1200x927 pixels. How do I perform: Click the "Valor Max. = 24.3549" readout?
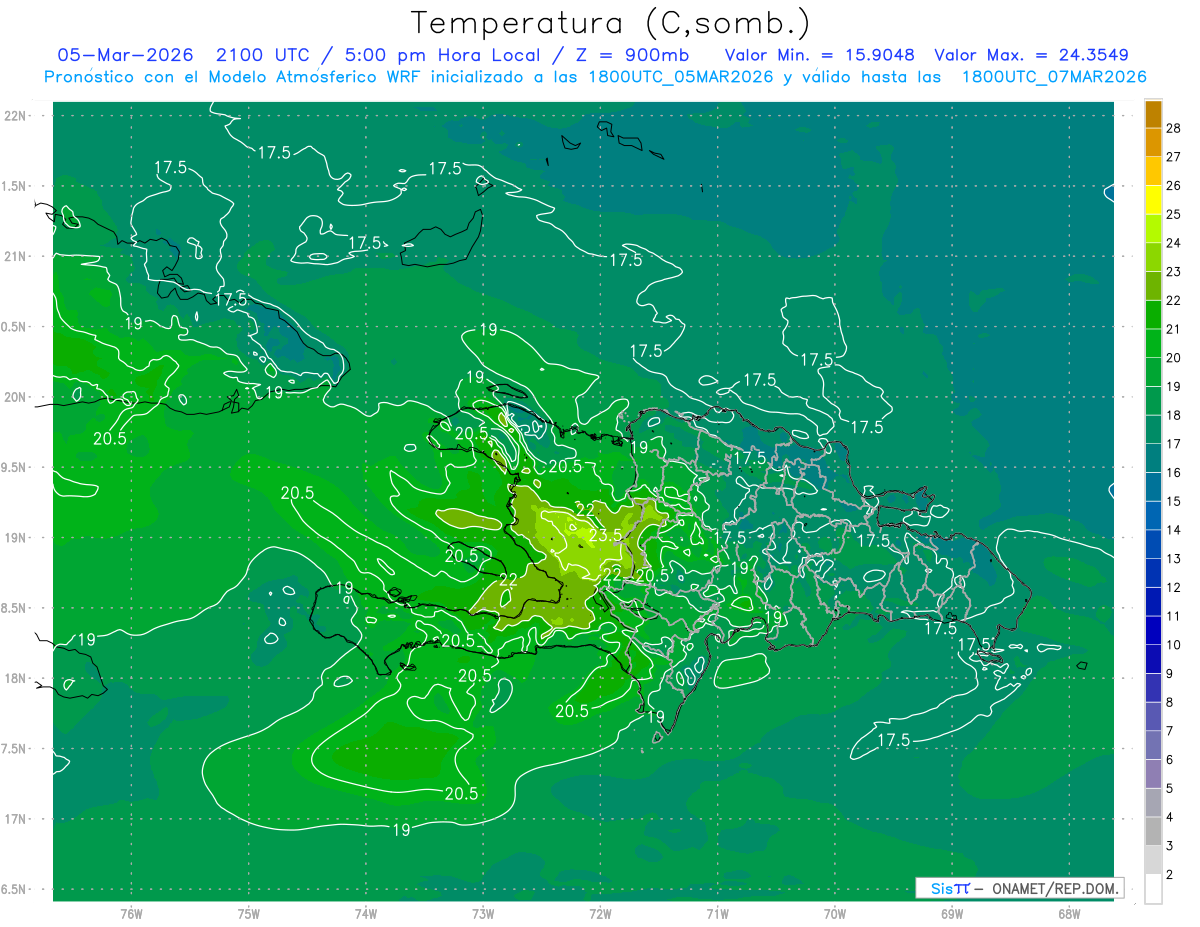click(1031, 55)
